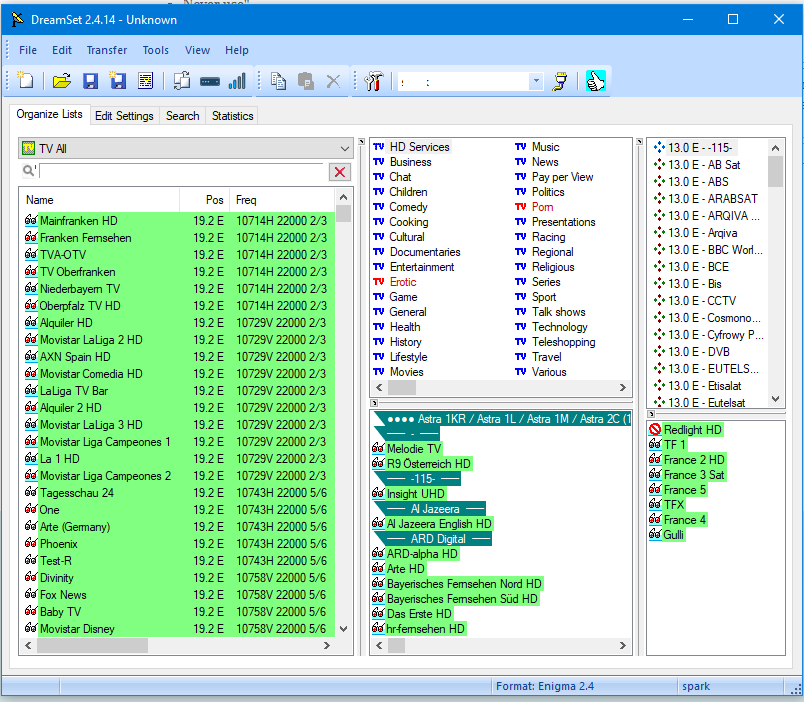
Task: Click the channel filter search field
Action: click(x=182, y=171)
